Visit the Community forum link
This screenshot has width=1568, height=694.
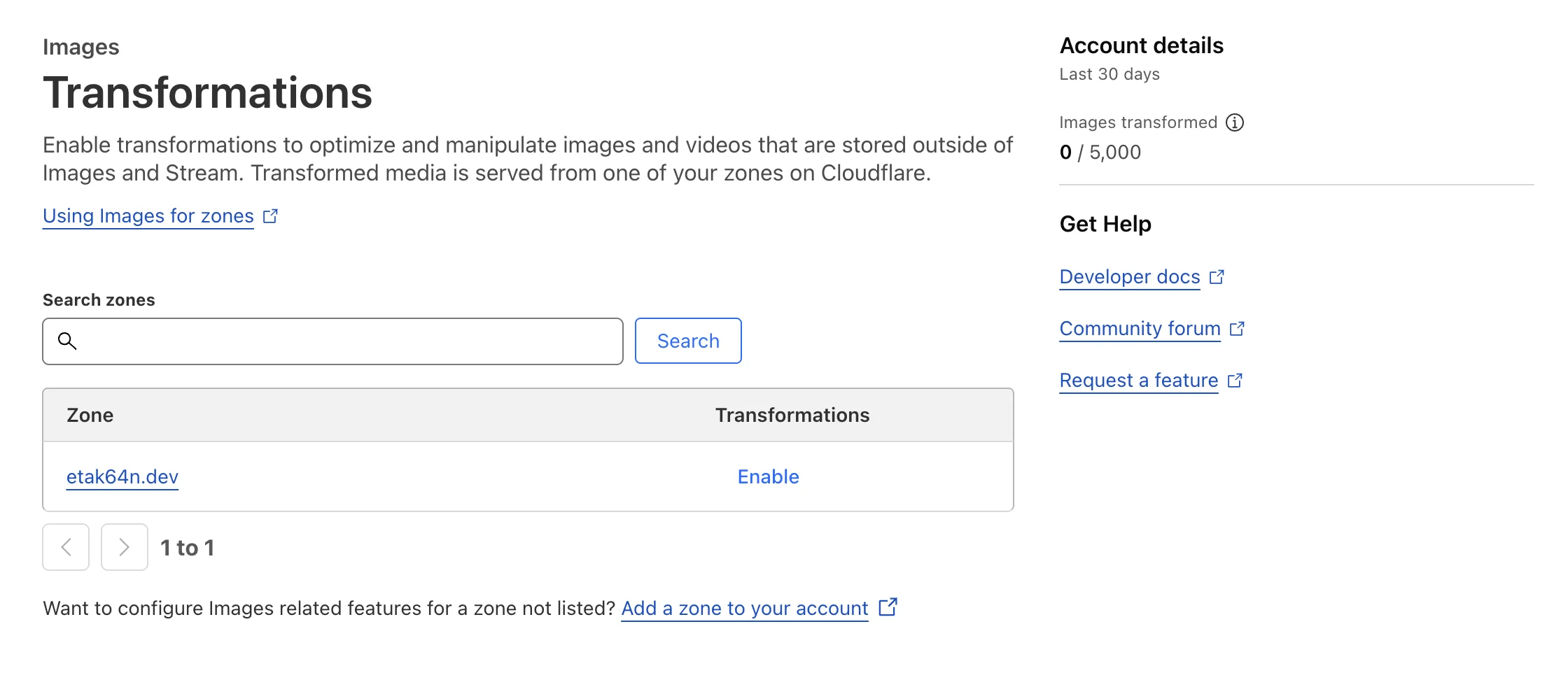[x=1140, y=329]
